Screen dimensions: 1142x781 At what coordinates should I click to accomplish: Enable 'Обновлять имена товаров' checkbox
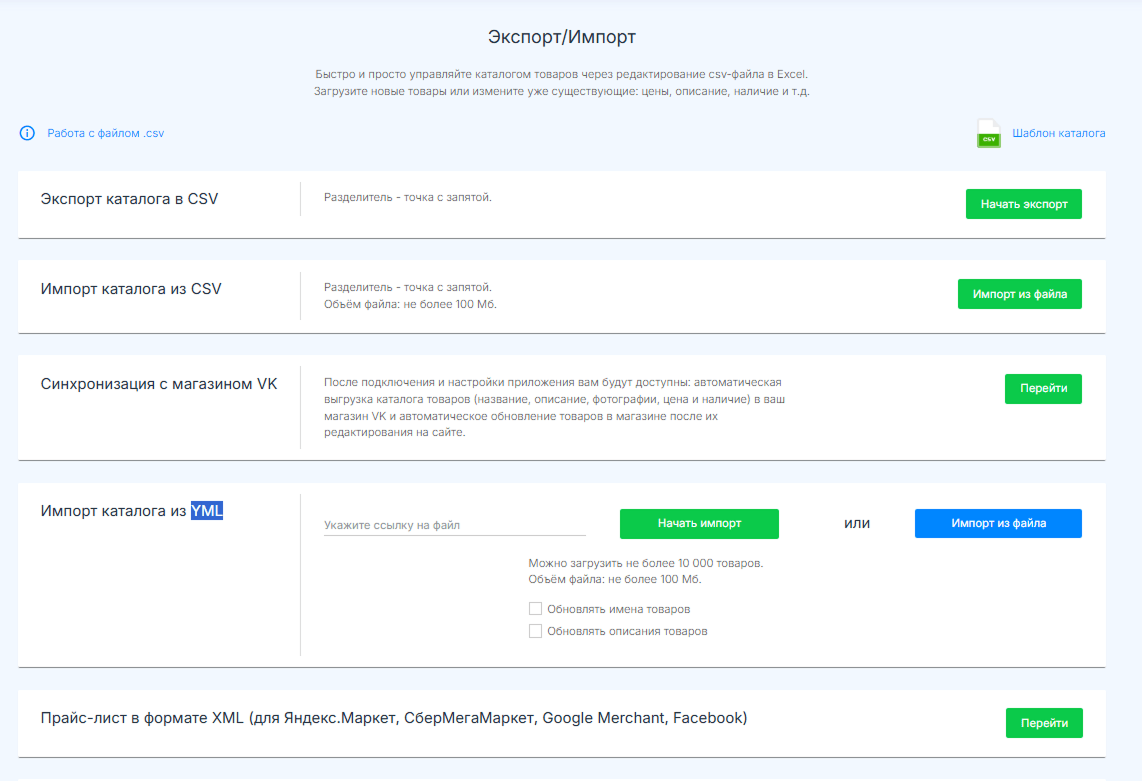pos(536,609)
